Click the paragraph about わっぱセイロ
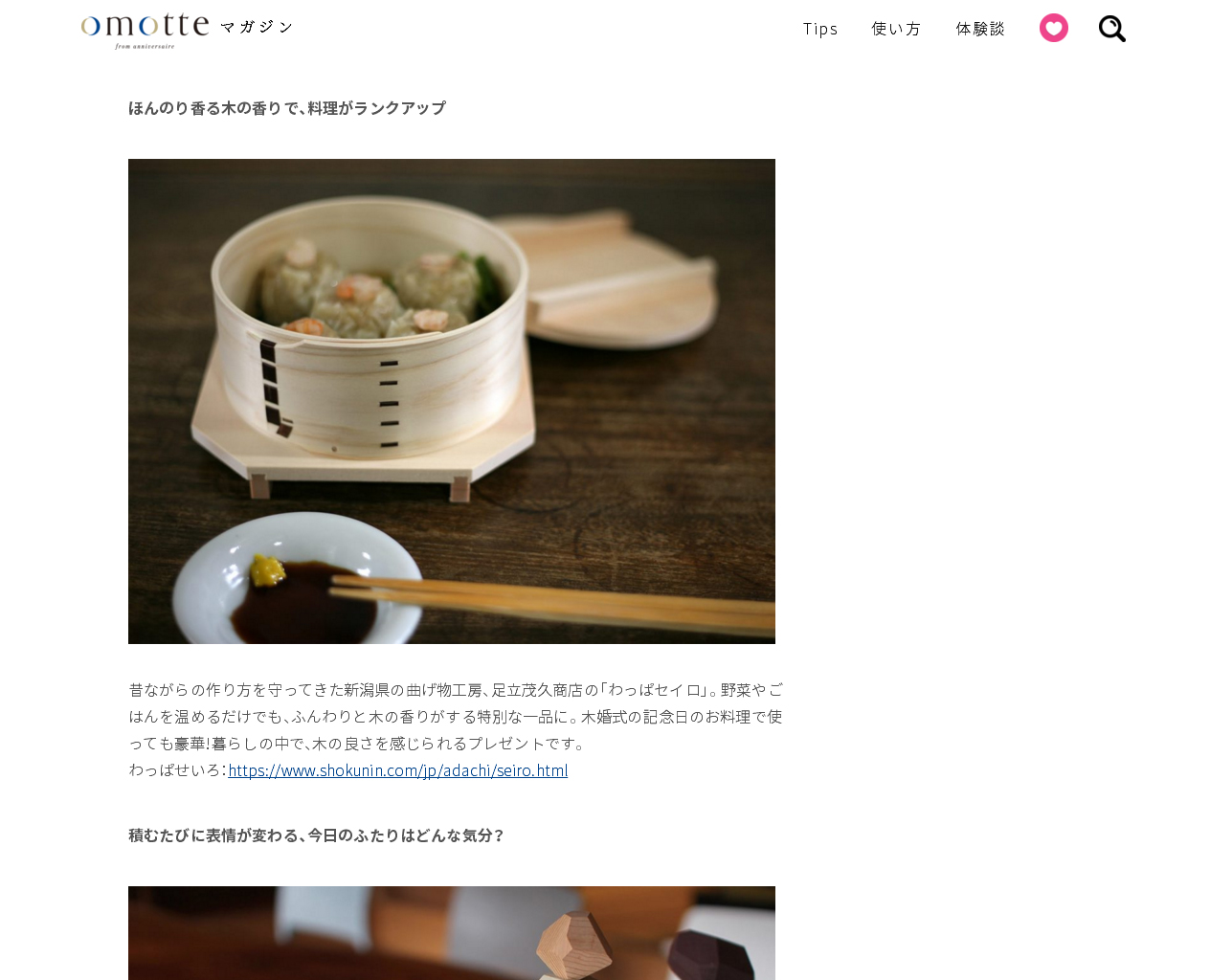 coord(456,717)
